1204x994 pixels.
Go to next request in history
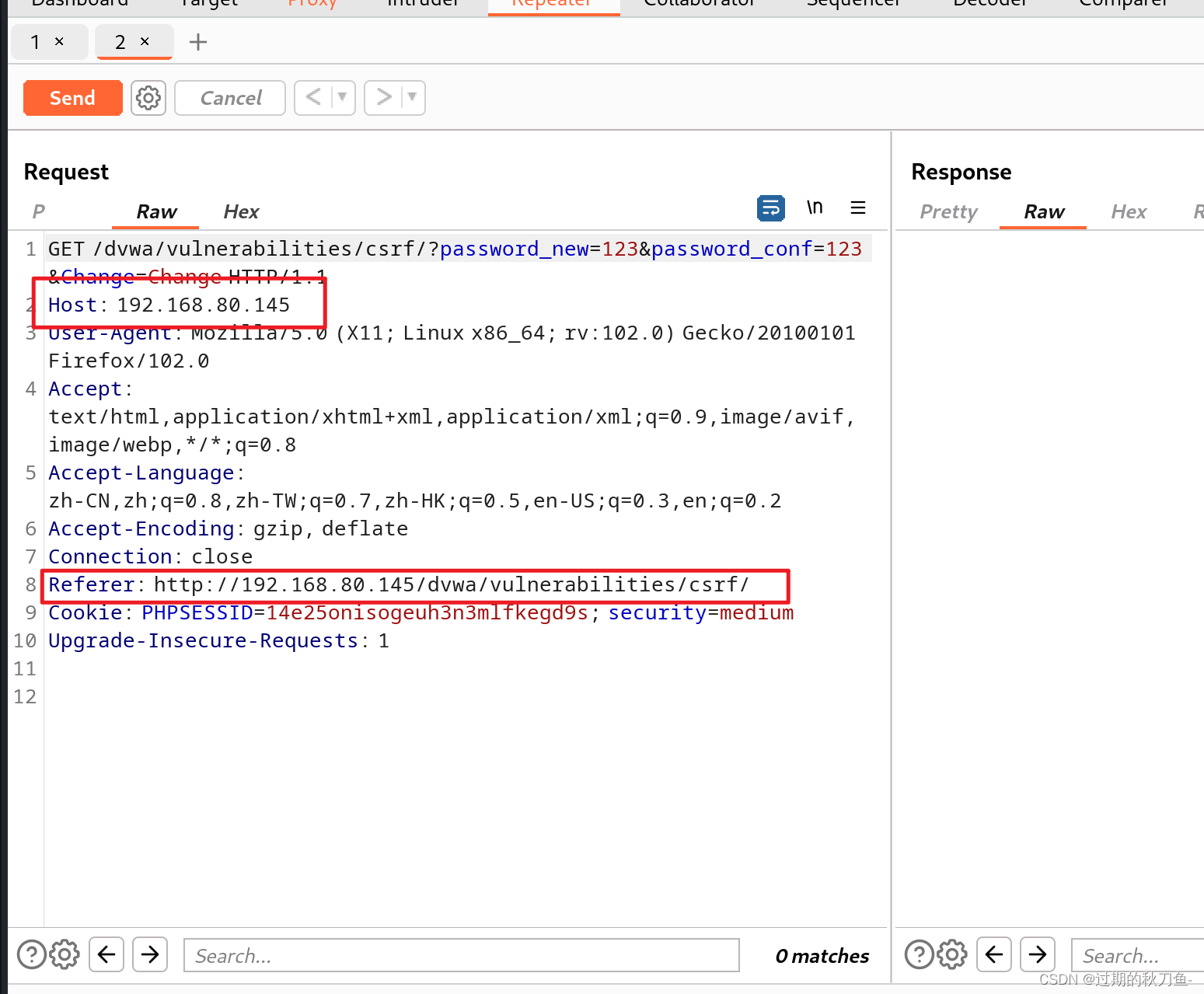[383, 98]
